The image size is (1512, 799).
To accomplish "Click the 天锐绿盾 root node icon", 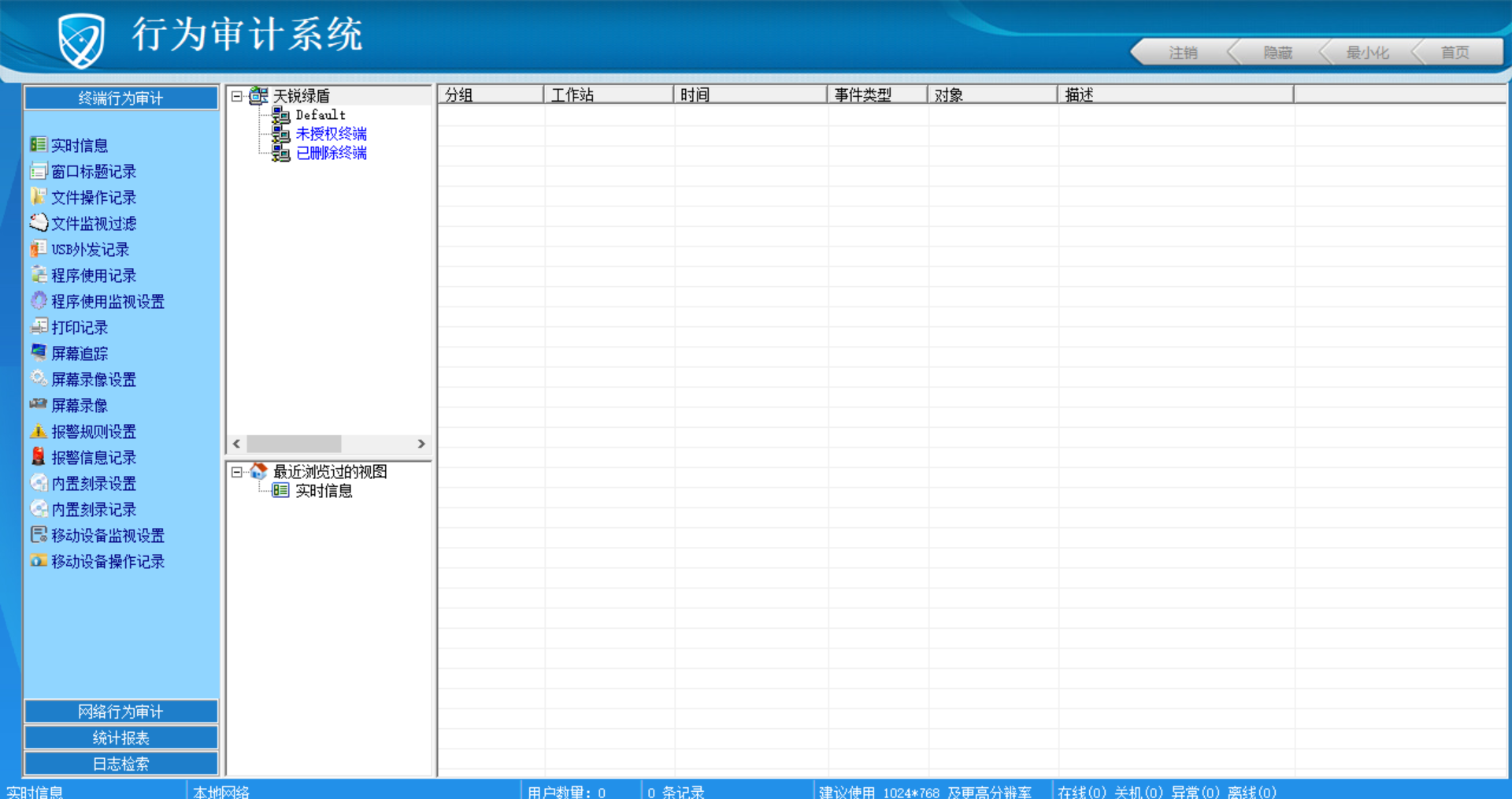I will pyautogui.click(x=258, y=95).
